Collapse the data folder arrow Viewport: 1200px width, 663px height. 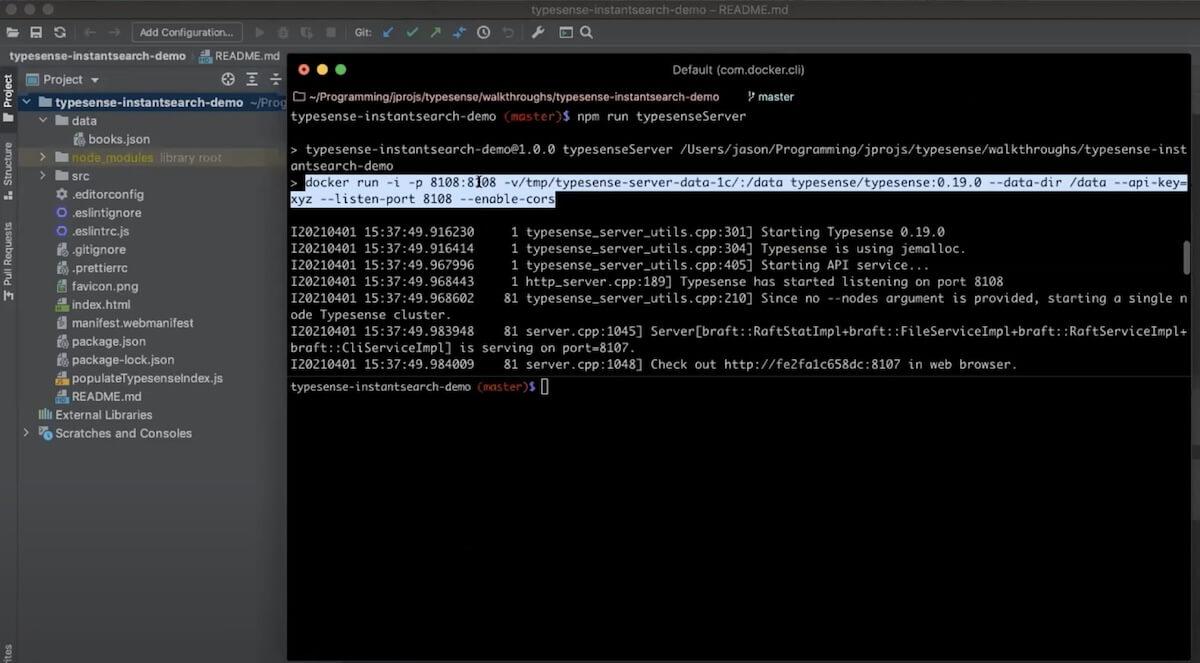click(x=44, y=121)
